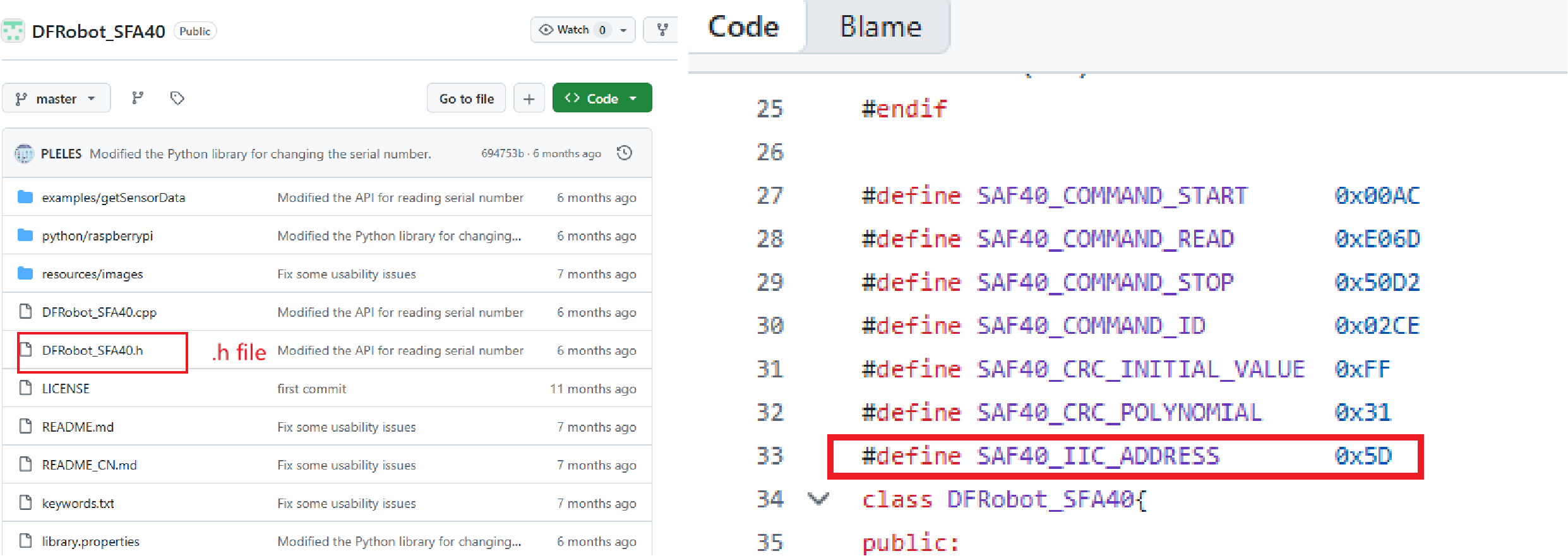The image size is (1568, 556).
Task: Click the plus add file icon
Action: [x=529, y=98]
